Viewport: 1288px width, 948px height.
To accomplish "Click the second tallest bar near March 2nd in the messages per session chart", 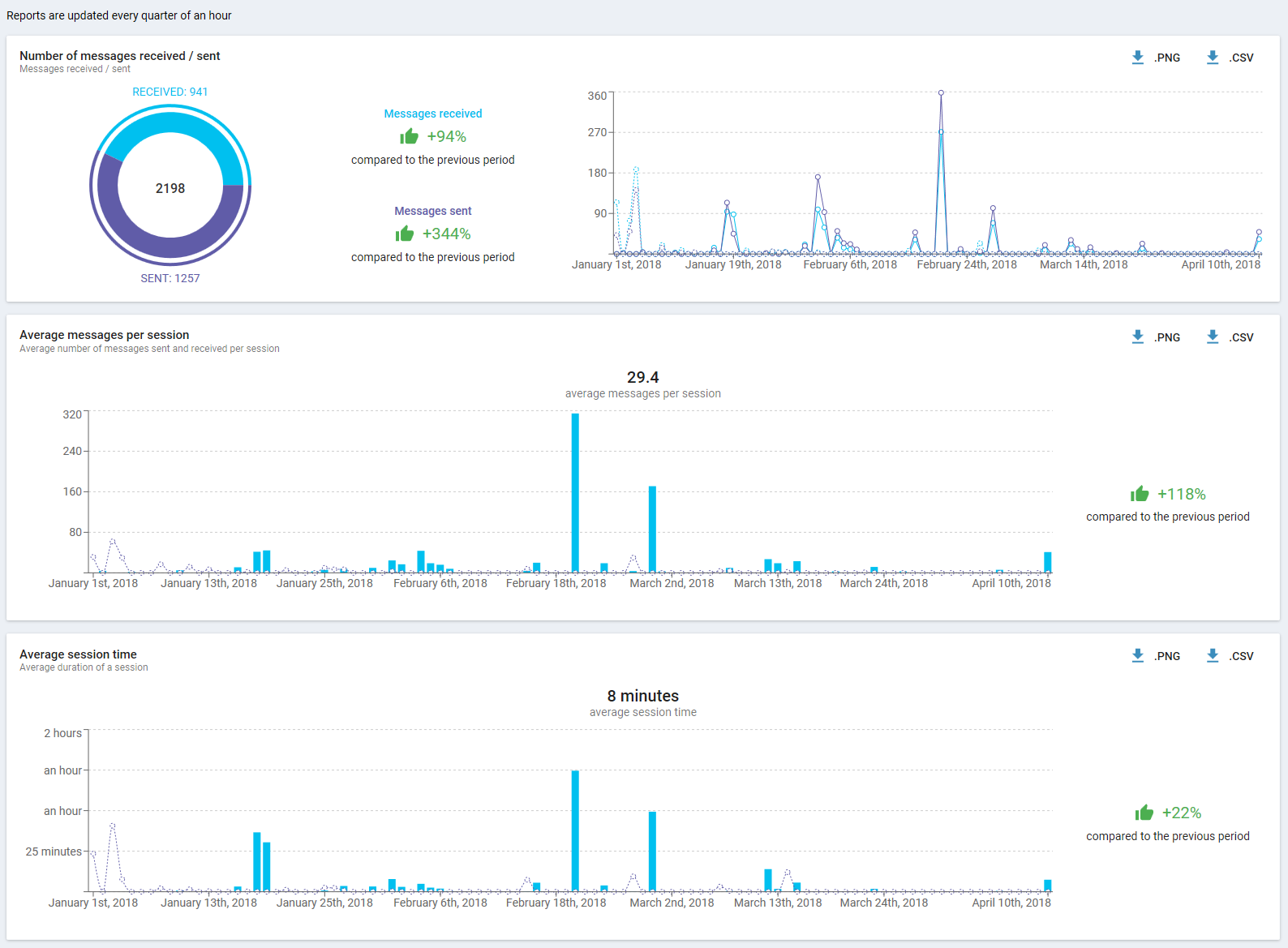I will click(652, 530).
